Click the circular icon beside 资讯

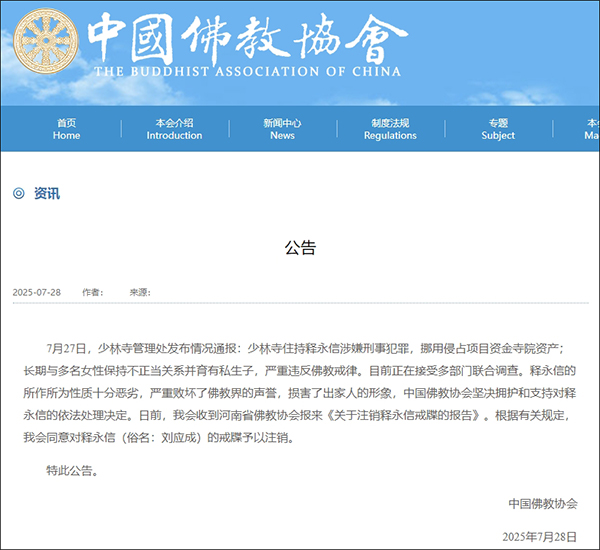pos(19,193)
